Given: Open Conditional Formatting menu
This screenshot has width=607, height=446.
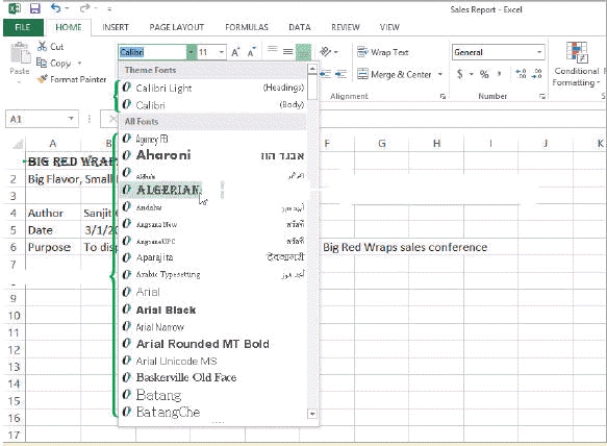Looking at the screenshot, I should tap(576, 65).
